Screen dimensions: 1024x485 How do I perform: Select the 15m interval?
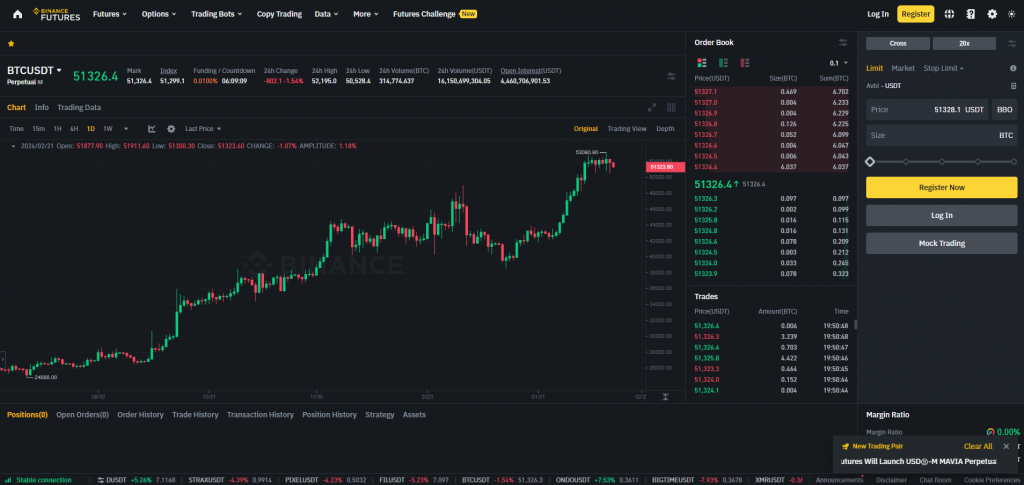(x=39, y=129)
